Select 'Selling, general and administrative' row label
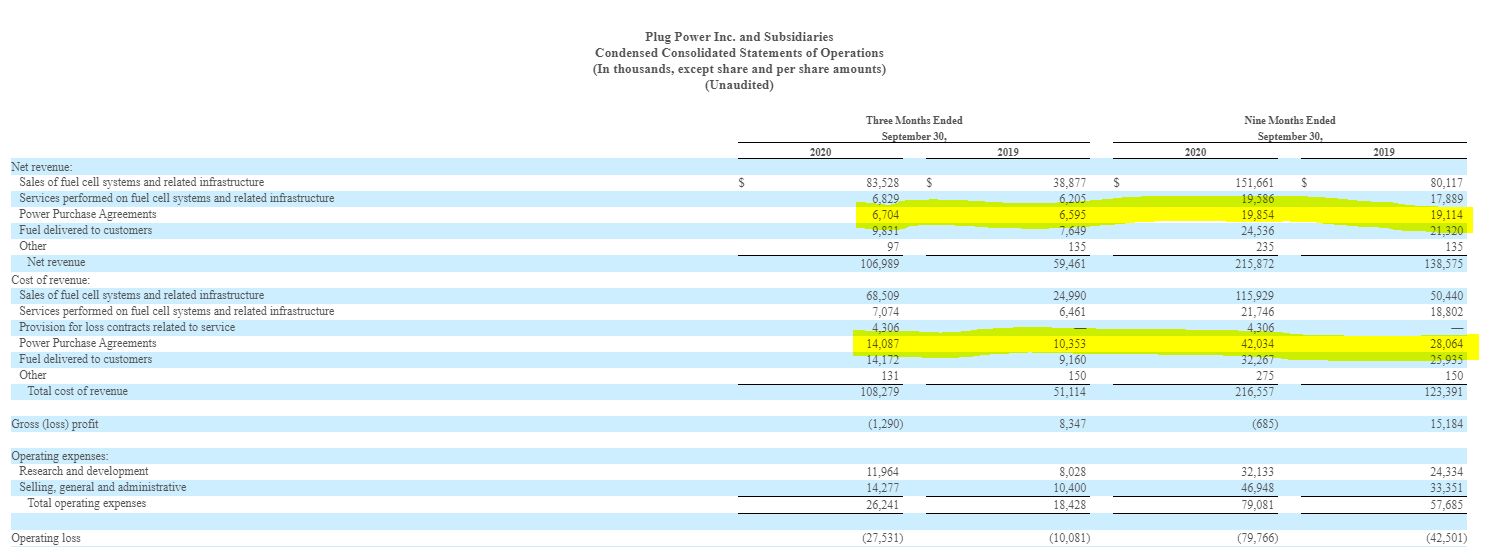1485x547 pixels. pyautogui.click(x=102, y=487)
